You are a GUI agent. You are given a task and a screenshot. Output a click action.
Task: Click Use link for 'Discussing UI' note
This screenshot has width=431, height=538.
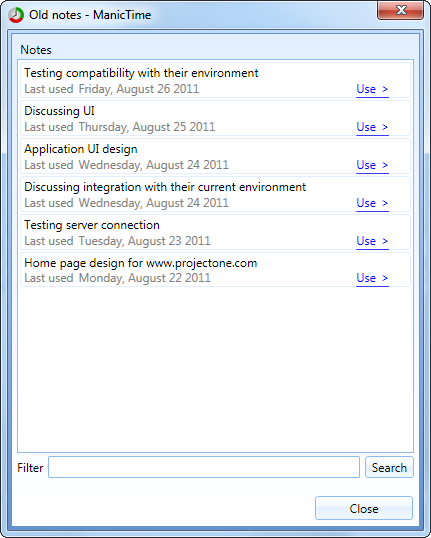(x=372, y=127)
